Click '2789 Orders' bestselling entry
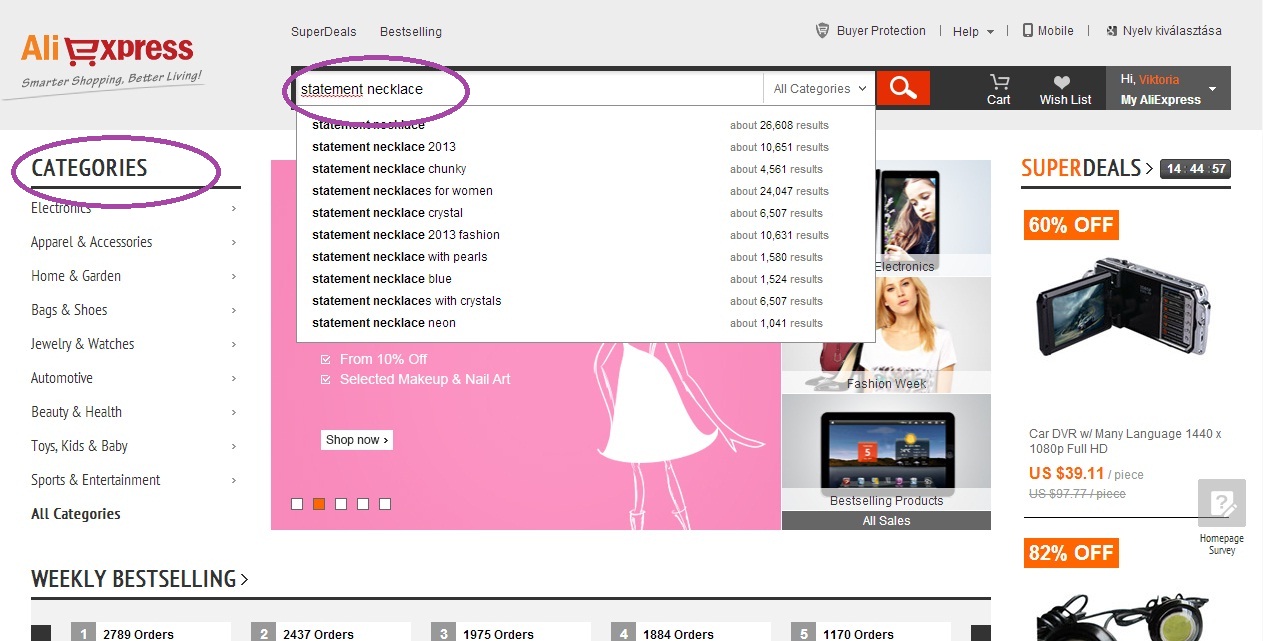 tap(138, 634)
